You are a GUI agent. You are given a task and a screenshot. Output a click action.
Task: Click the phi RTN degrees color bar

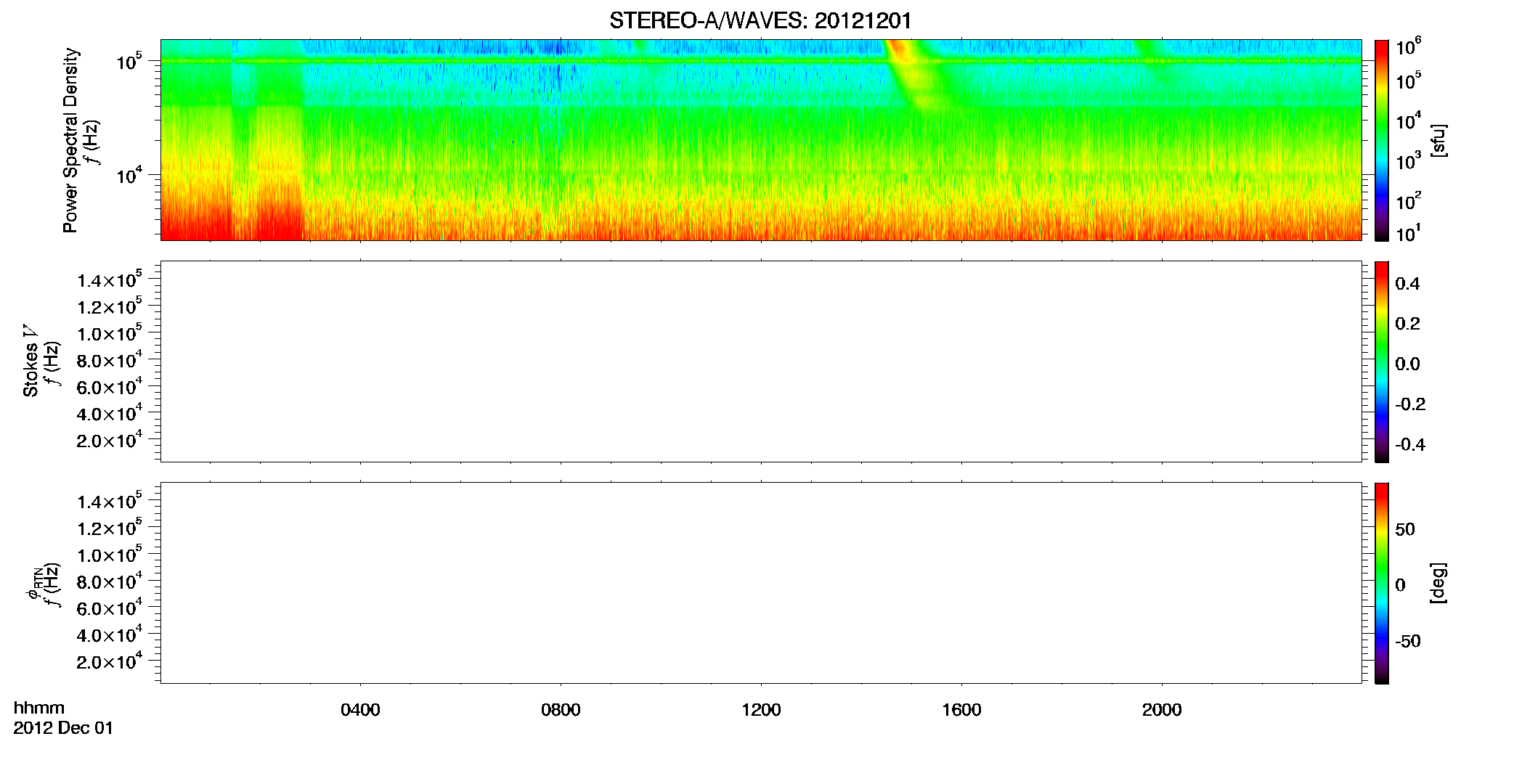(1382, 583)
